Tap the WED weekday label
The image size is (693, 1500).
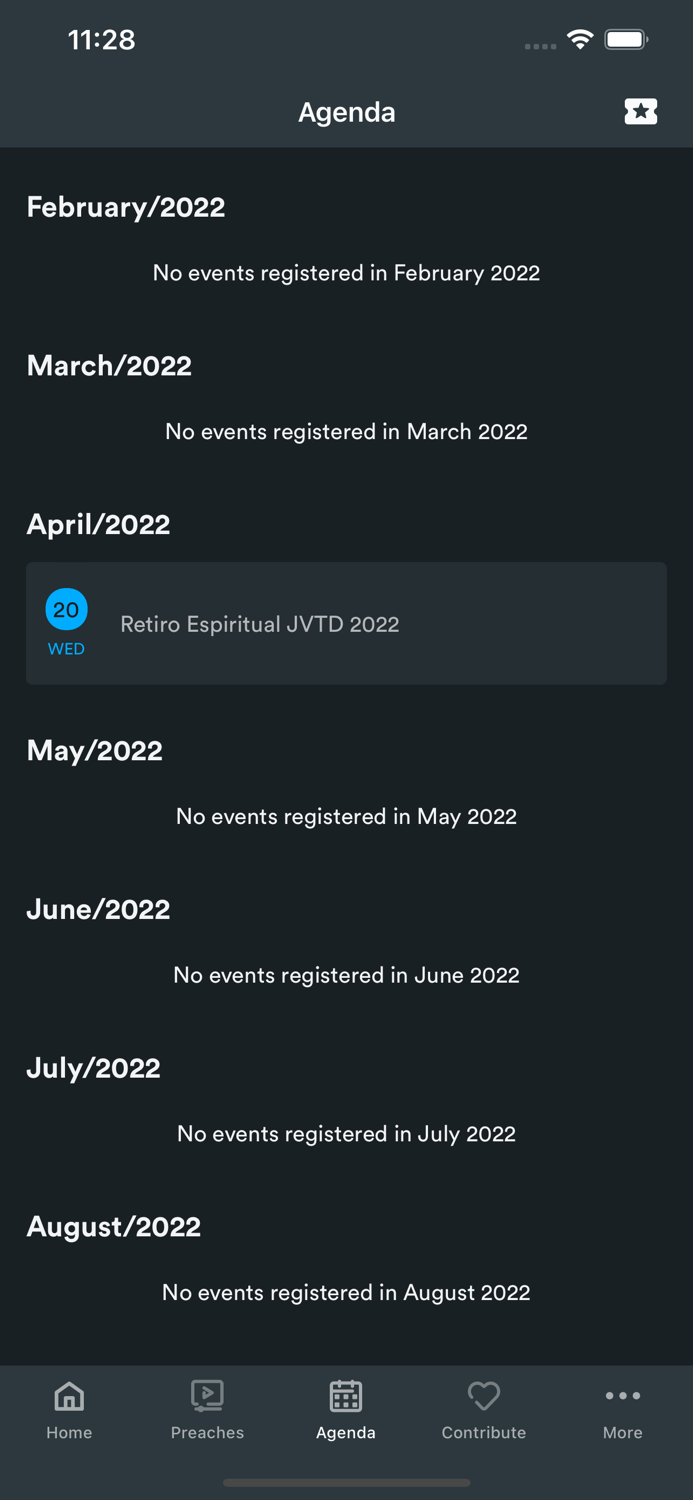tap(66, 649)
